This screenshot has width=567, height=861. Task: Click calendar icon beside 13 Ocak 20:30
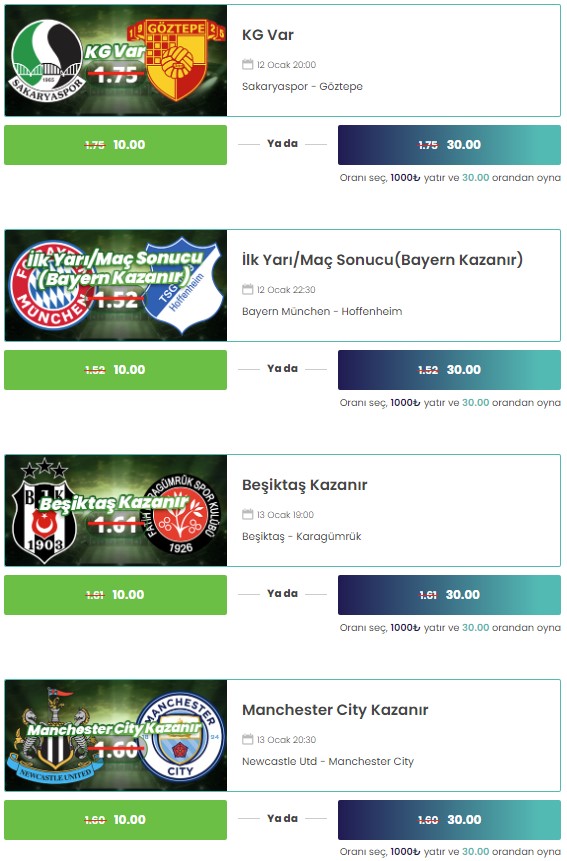coord(248,739)
